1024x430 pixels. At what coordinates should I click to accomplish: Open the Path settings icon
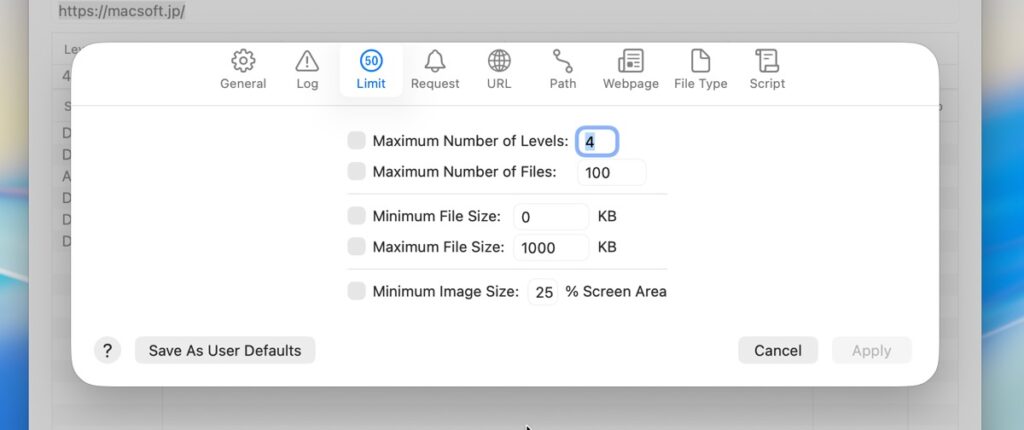coord(563,62)
